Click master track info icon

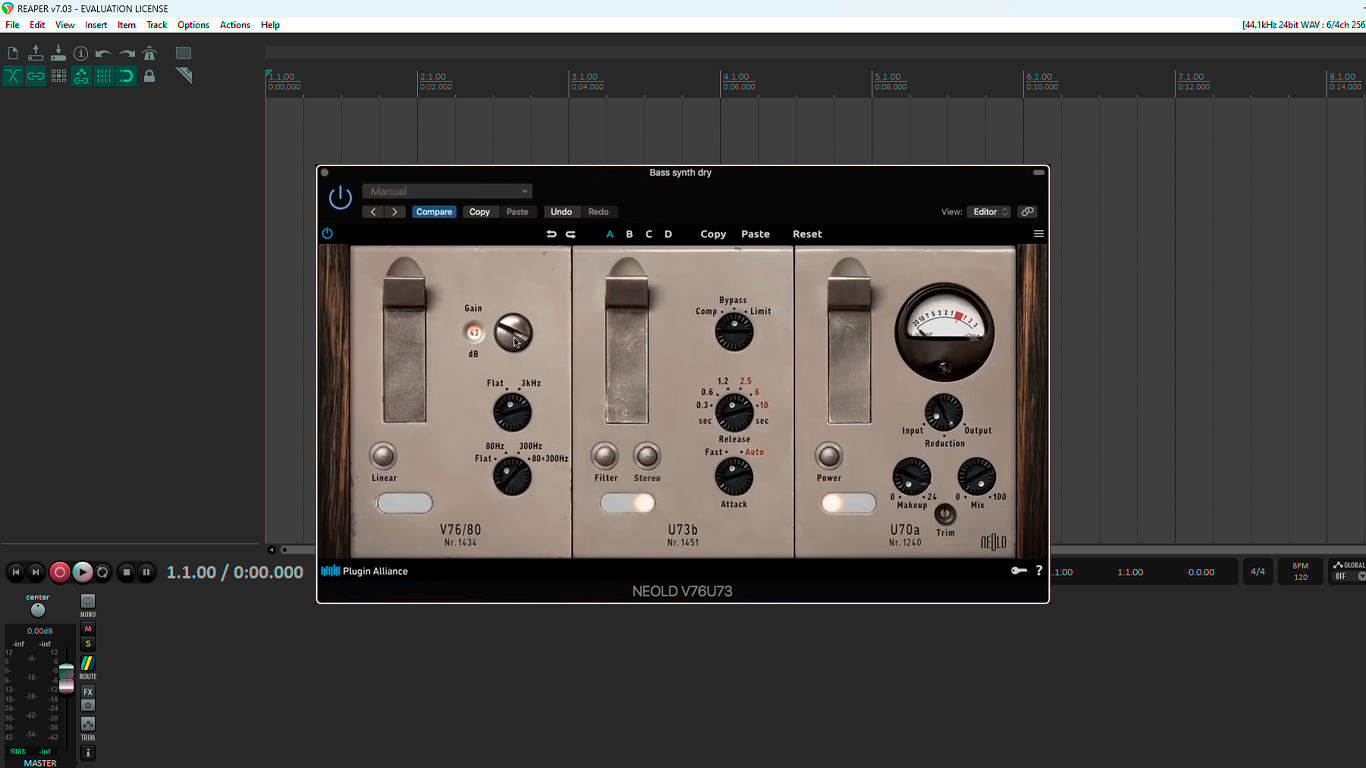point(88,753)
